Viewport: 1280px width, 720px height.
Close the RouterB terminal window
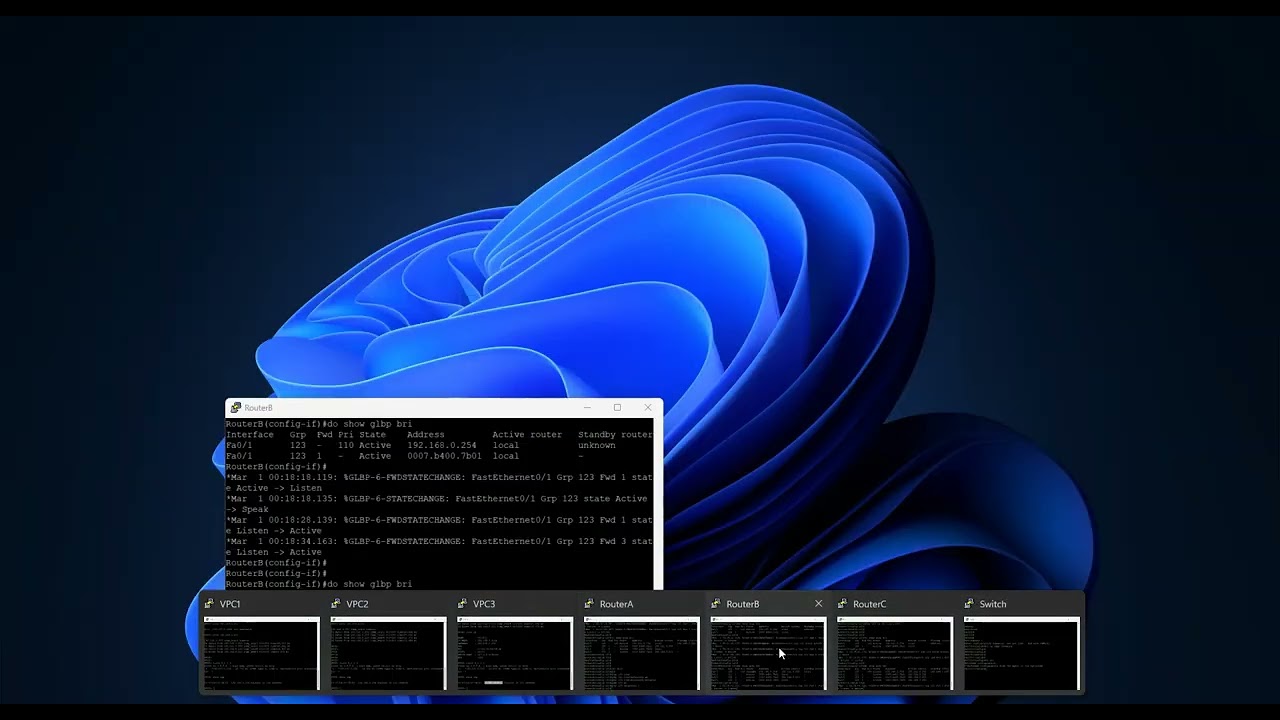coord(647,408)
